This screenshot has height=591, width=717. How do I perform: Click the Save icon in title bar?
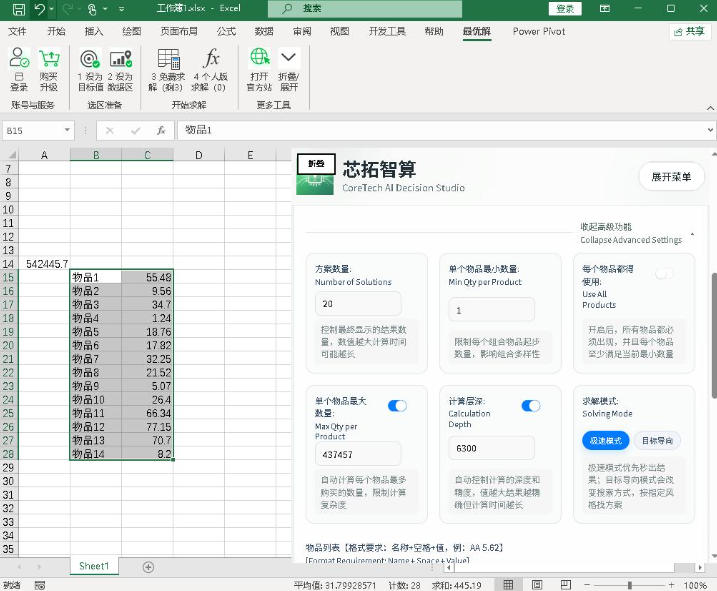[18, 9]
